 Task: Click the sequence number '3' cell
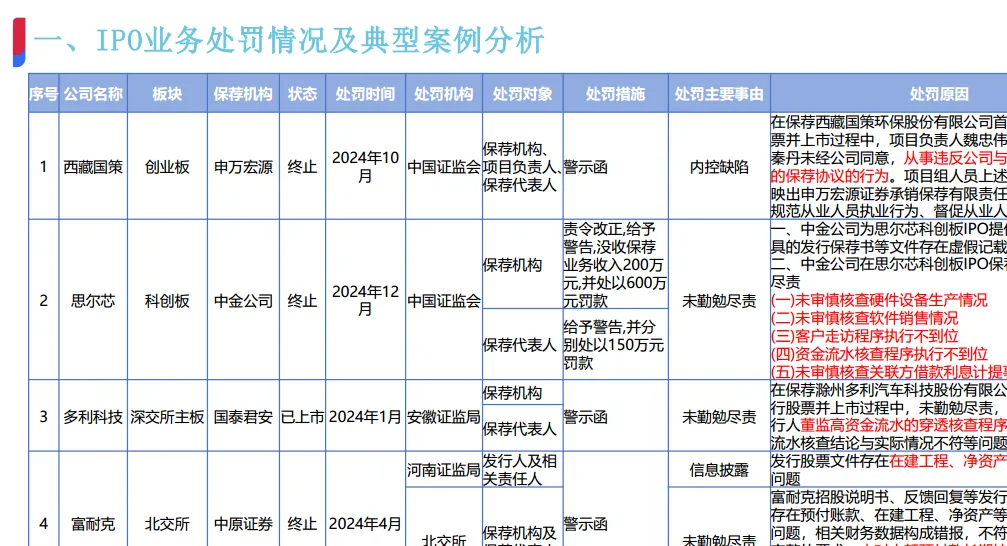point(44,416)
